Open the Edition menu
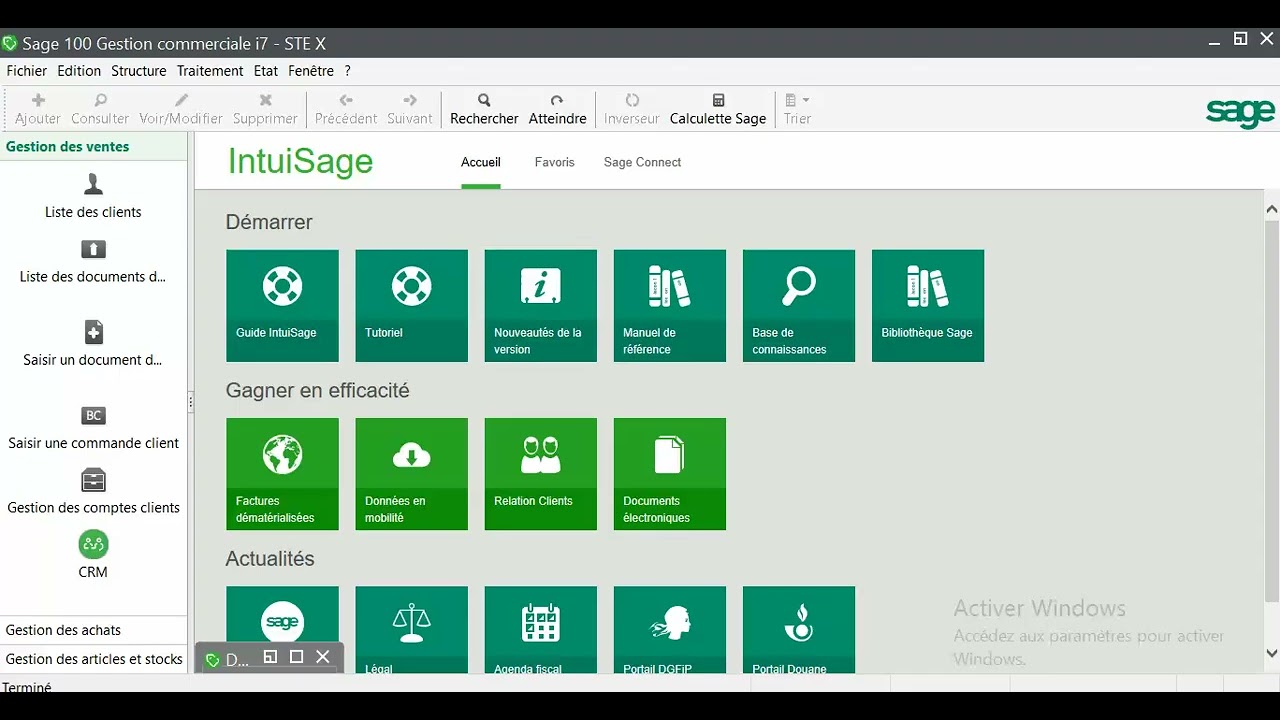This screenshot has height=720, width=1280. tap(79, 71)
